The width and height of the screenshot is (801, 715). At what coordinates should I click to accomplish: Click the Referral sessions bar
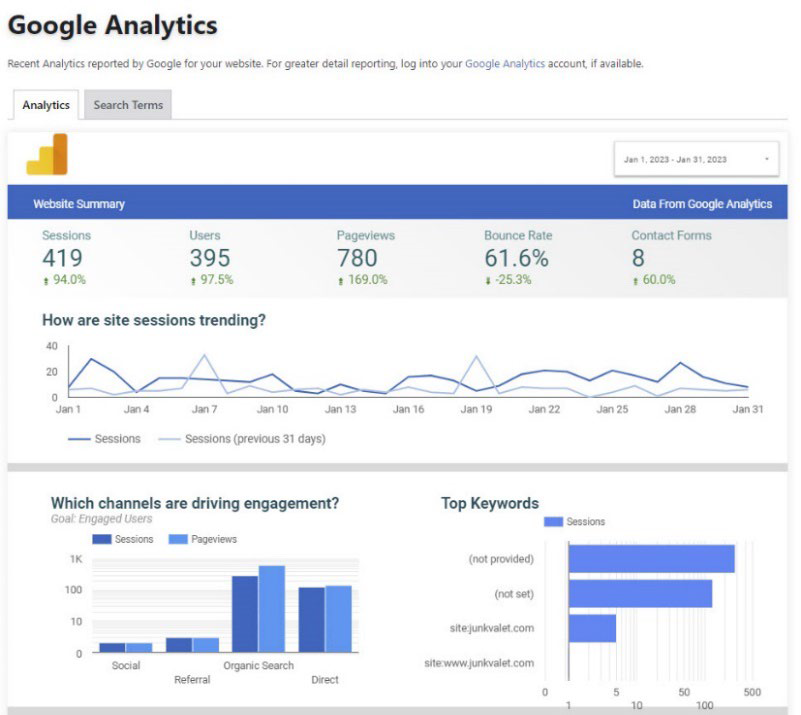(179, 645)
